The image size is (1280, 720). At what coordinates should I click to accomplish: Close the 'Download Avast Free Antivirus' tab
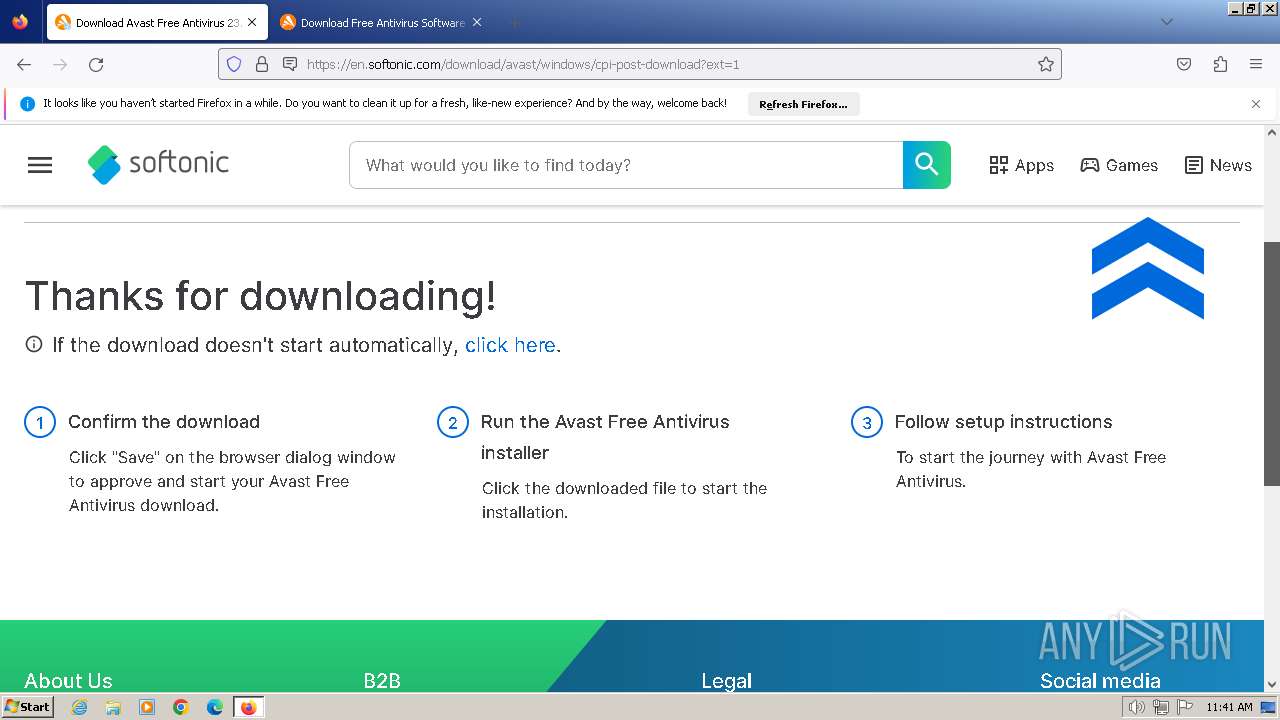pyautogui.click(x=252, y=22)
